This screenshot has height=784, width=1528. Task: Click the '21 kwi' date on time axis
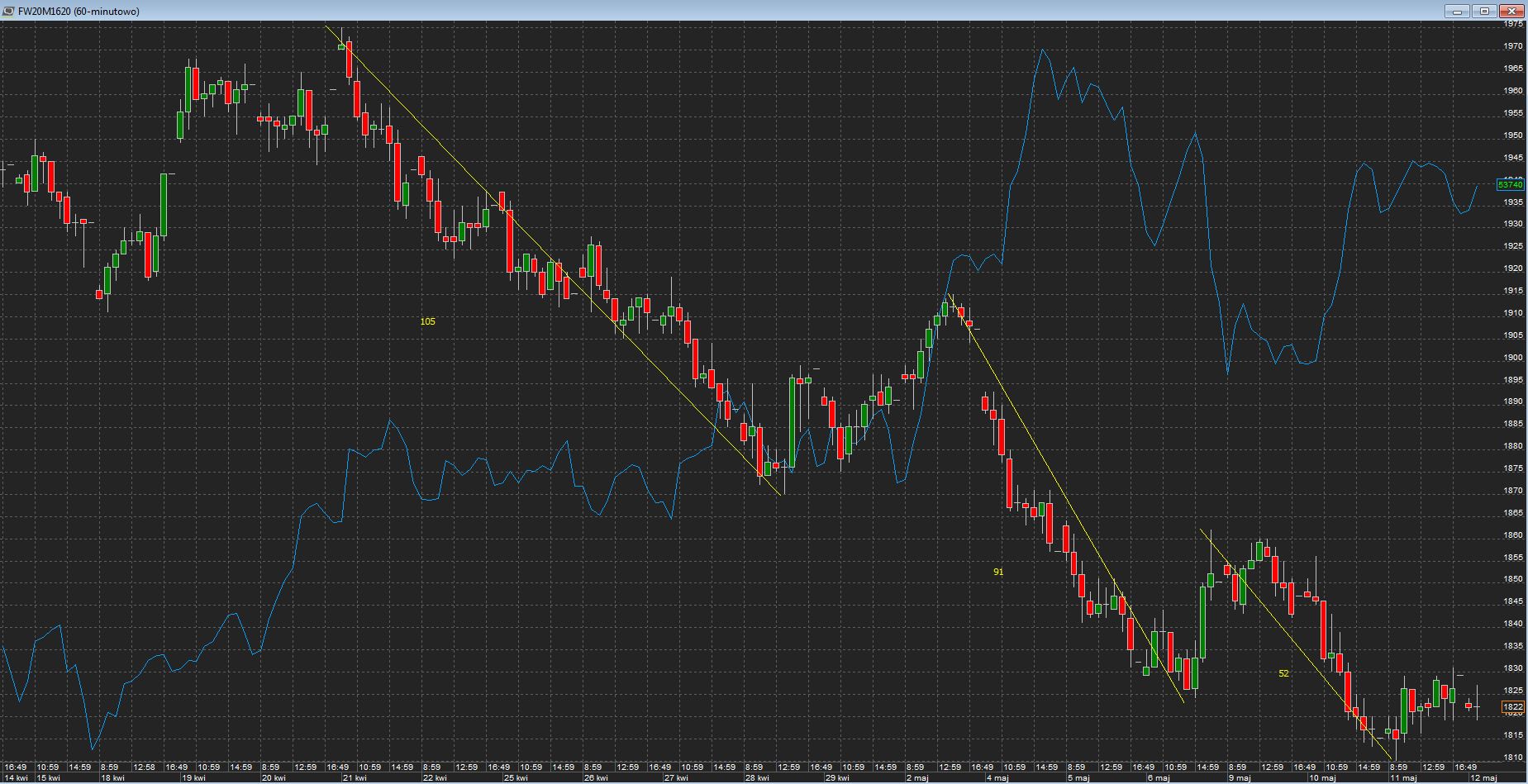pyautogui.click(x=355, y=777)
